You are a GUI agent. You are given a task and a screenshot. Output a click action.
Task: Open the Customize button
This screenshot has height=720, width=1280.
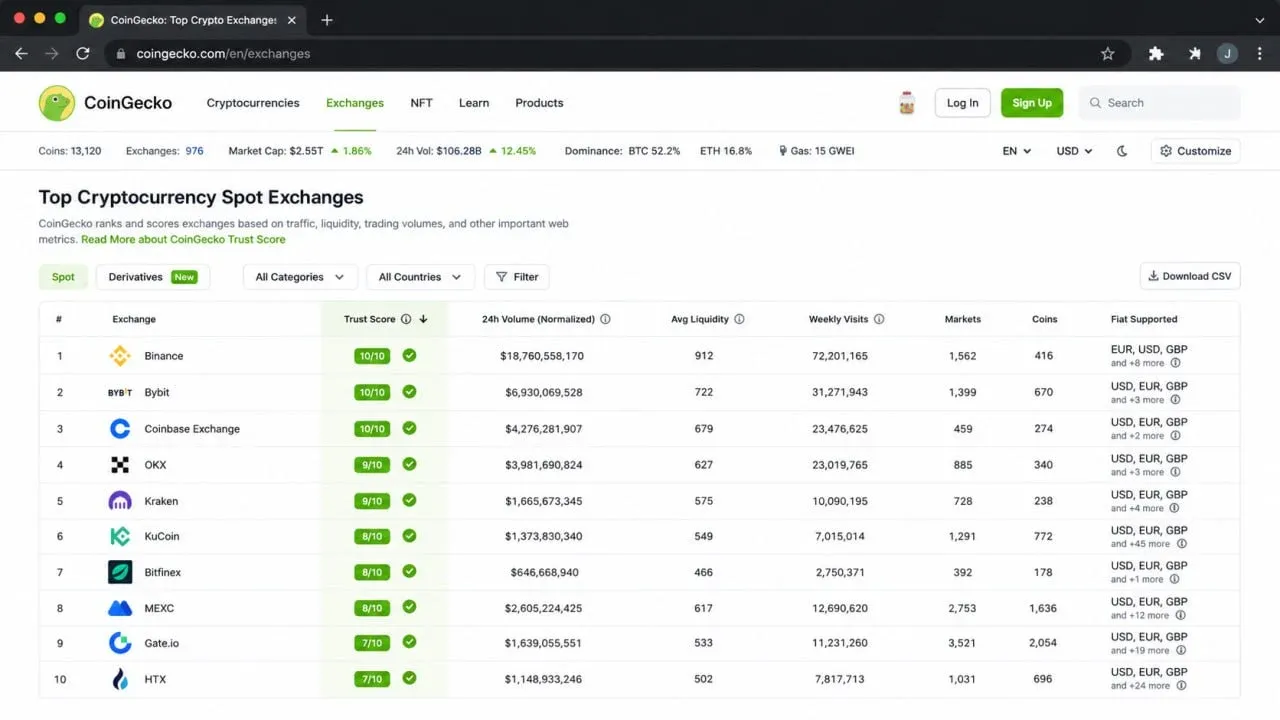coord(1196,151)
